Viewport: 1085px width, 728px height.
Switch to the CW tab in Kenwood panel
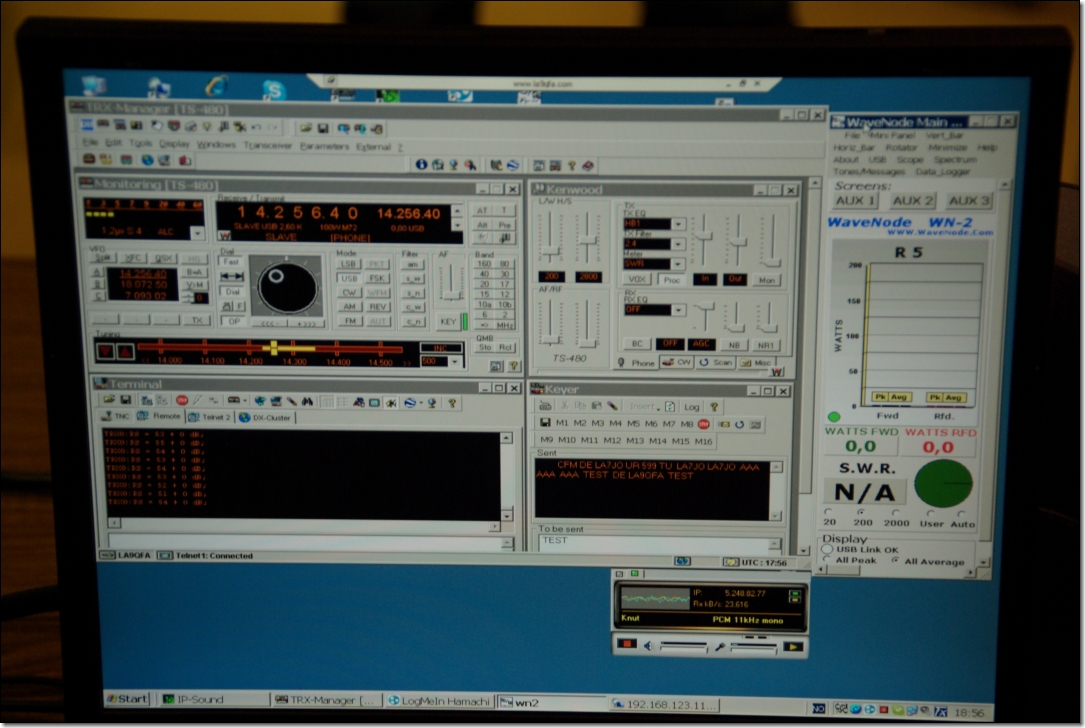(x=676, y=362)
